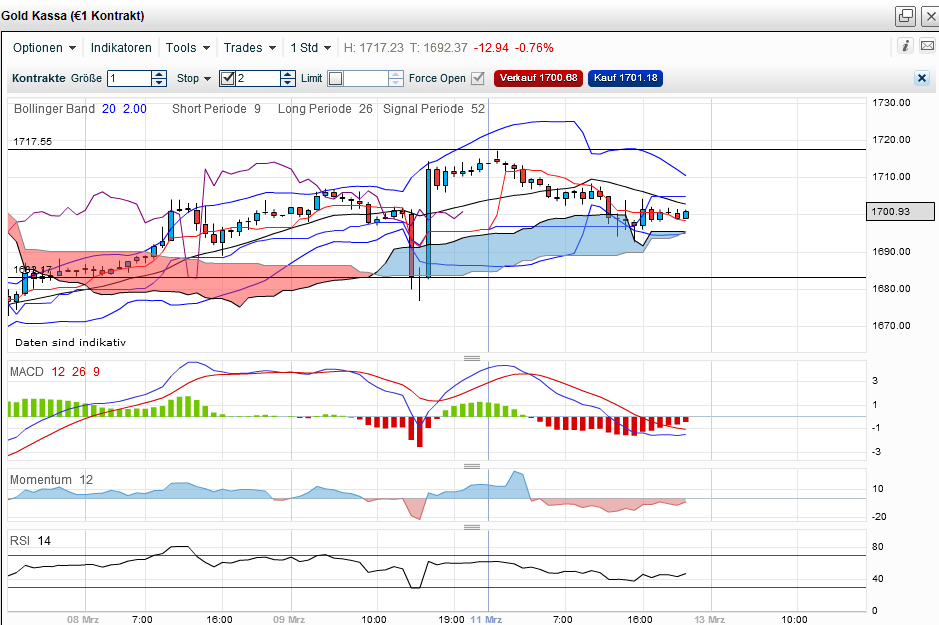The width and height of the screenshot is (939, 625).
Task: Click the information "i" icon top right
Action: (x=905, y=45)
